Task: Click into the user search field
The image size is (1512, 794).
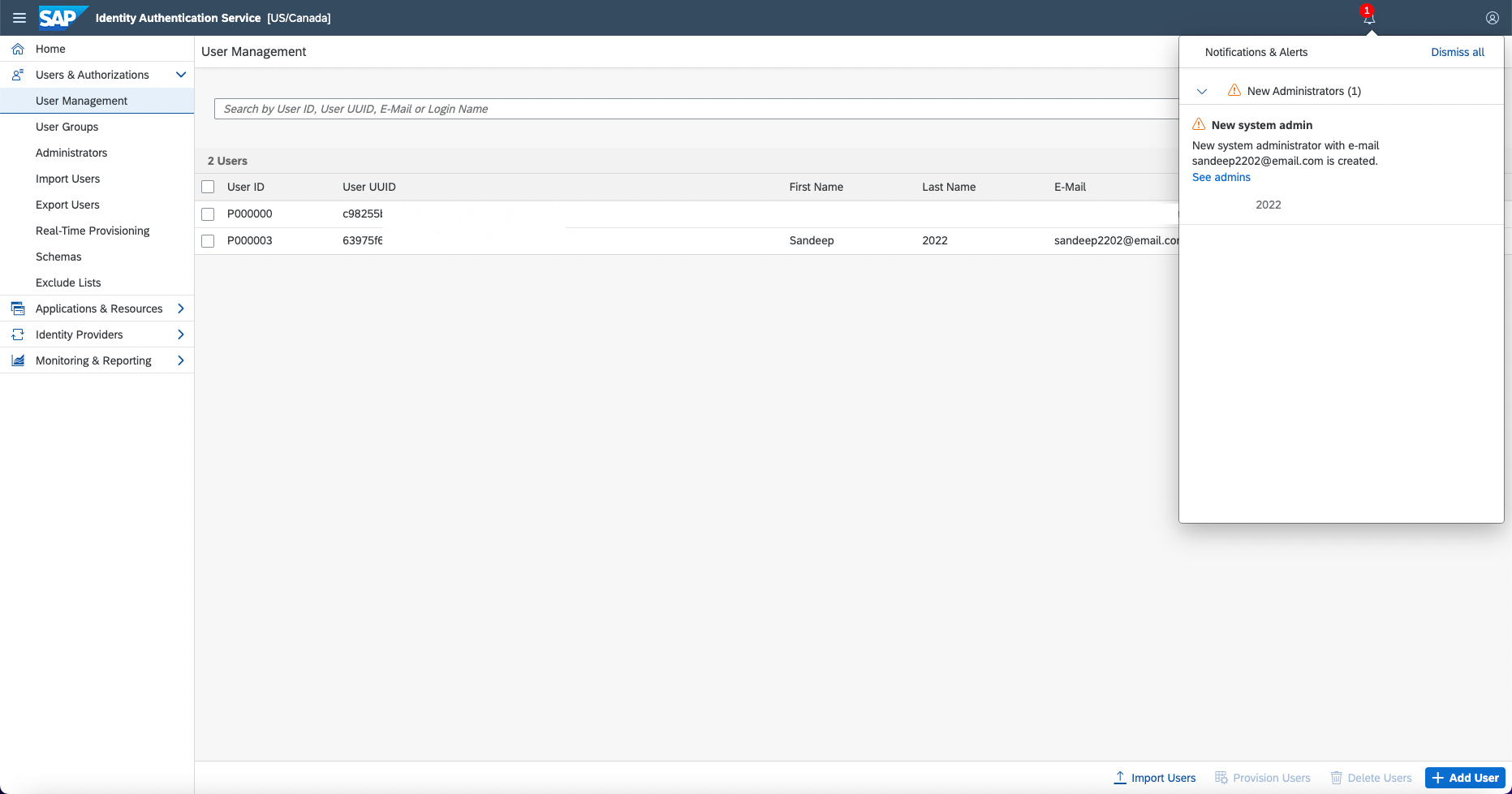Action: pyautogui.click(x=690, y=109)
